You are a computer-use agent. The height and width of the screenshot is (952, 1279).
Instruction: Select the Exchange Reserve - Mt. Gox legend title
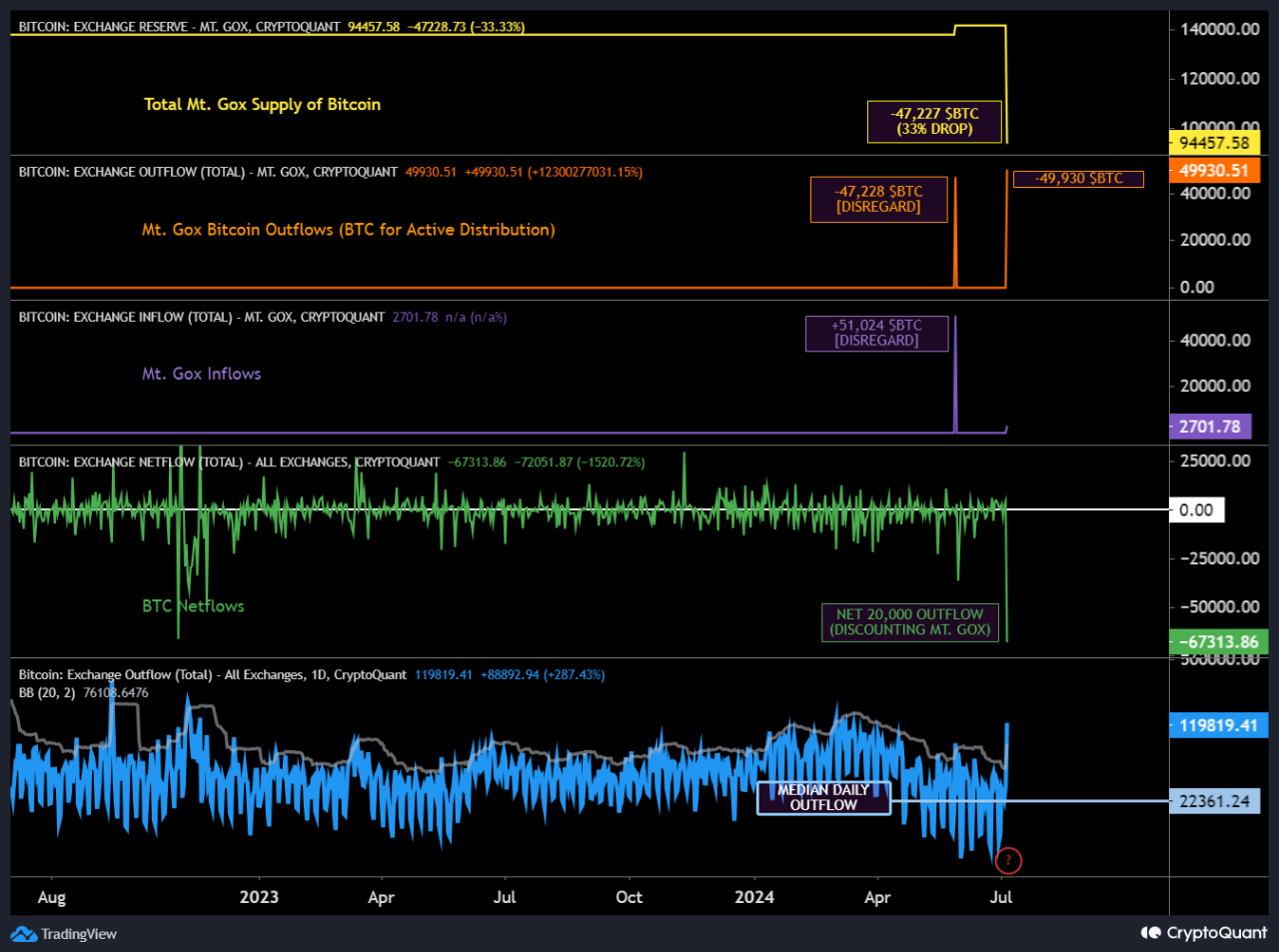point(180,27)
